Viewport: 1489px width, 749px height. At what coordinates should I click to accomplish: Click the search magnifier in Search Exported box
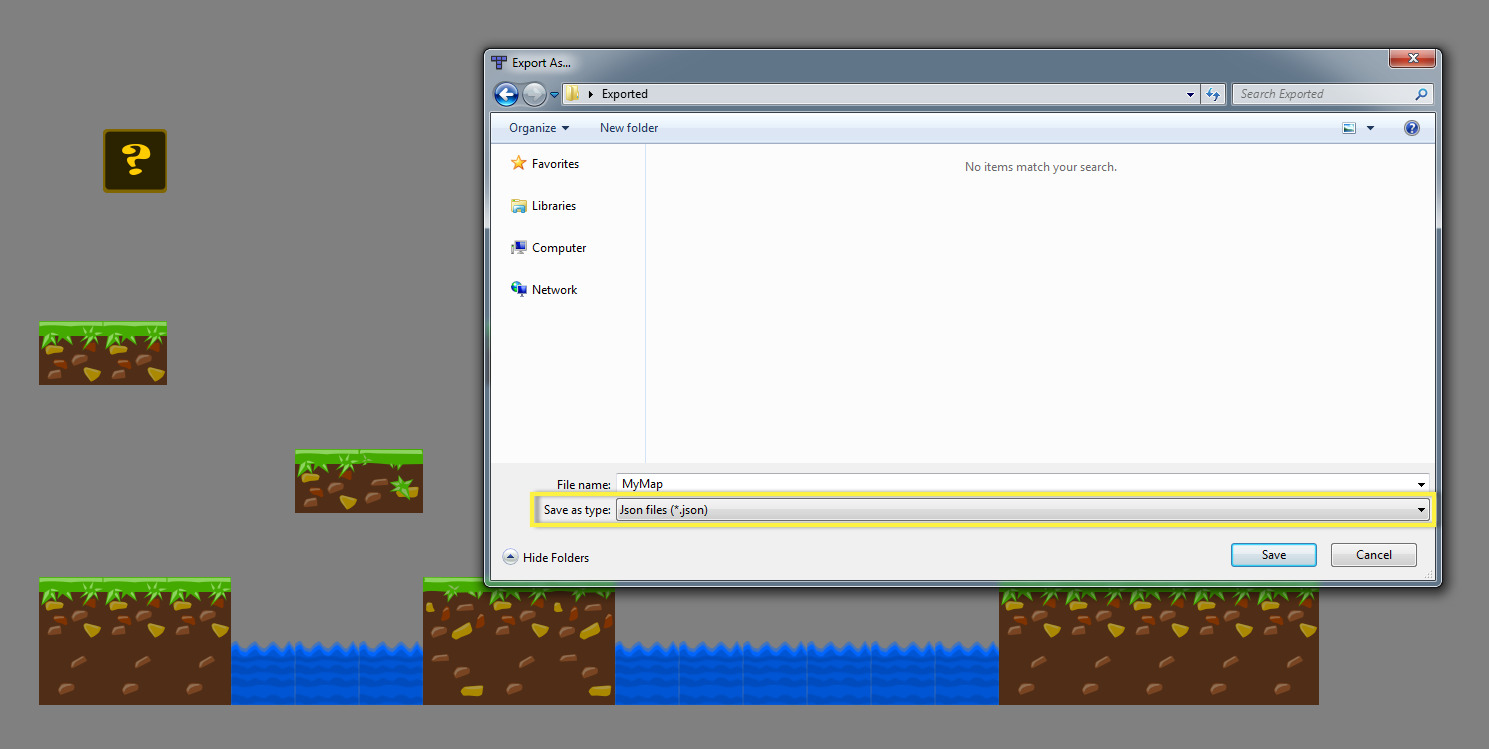(1421, 93)
